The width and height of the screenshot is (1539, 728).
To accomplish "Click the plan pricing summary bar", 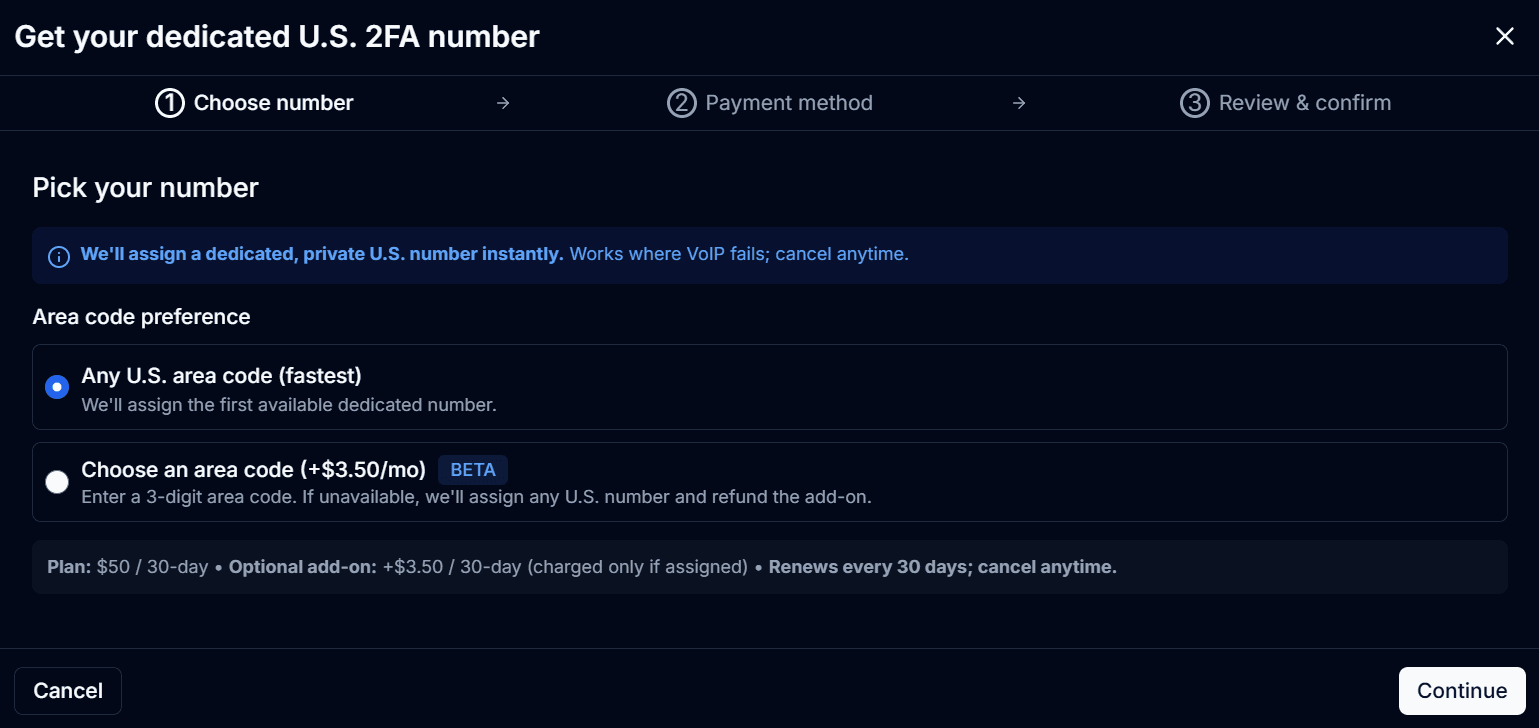I will pyautogui.click(x=770, y=566).
